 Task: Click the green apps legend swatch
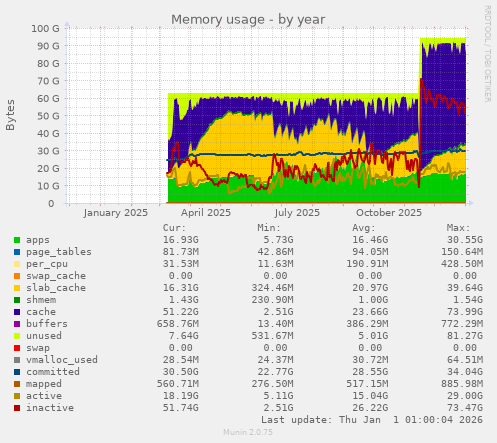pos(17,240)
